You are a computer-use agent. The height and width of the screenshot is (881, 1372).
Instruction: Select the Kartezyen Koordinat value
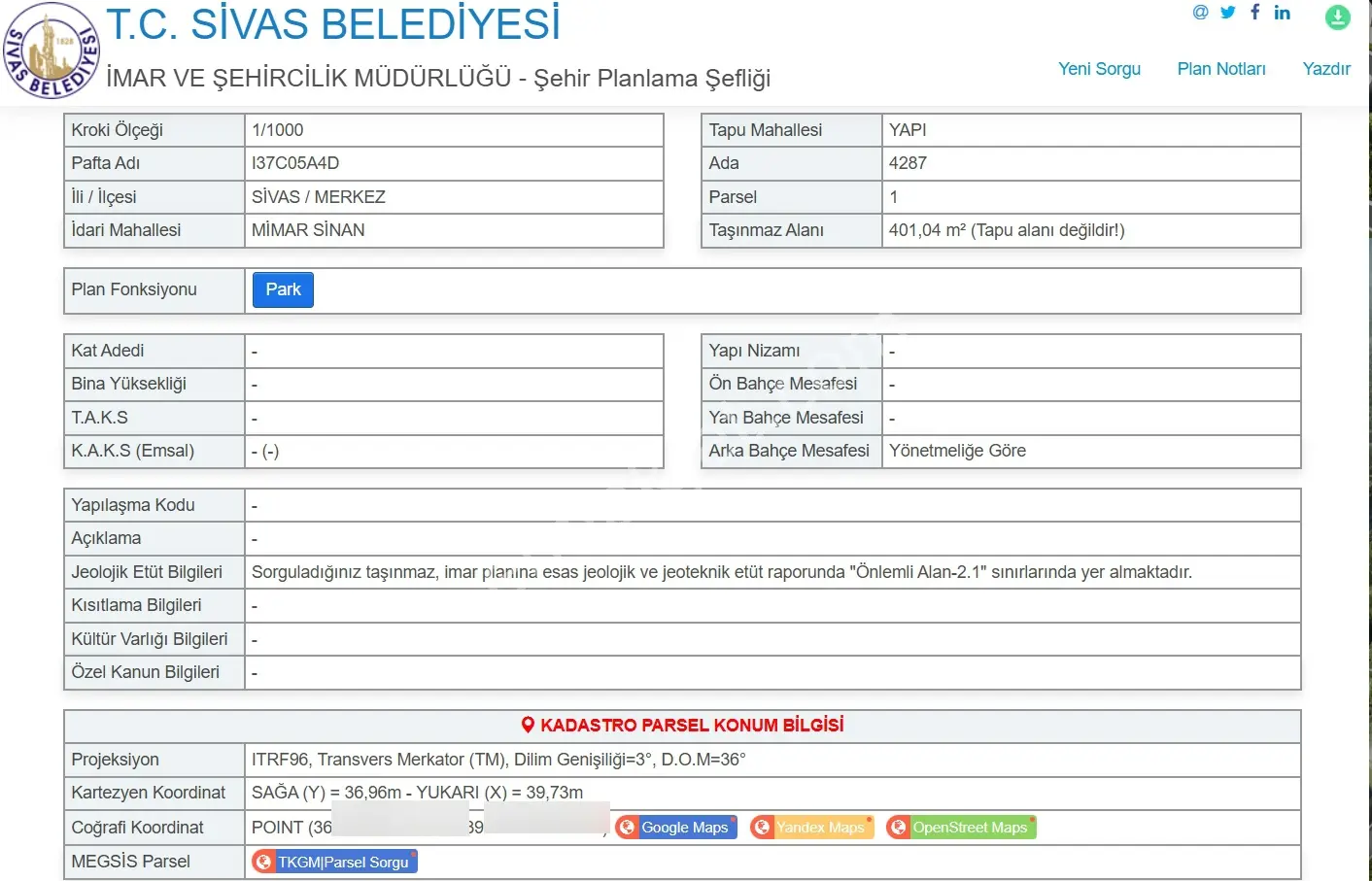pyautogui.click(x=417, y=793)
